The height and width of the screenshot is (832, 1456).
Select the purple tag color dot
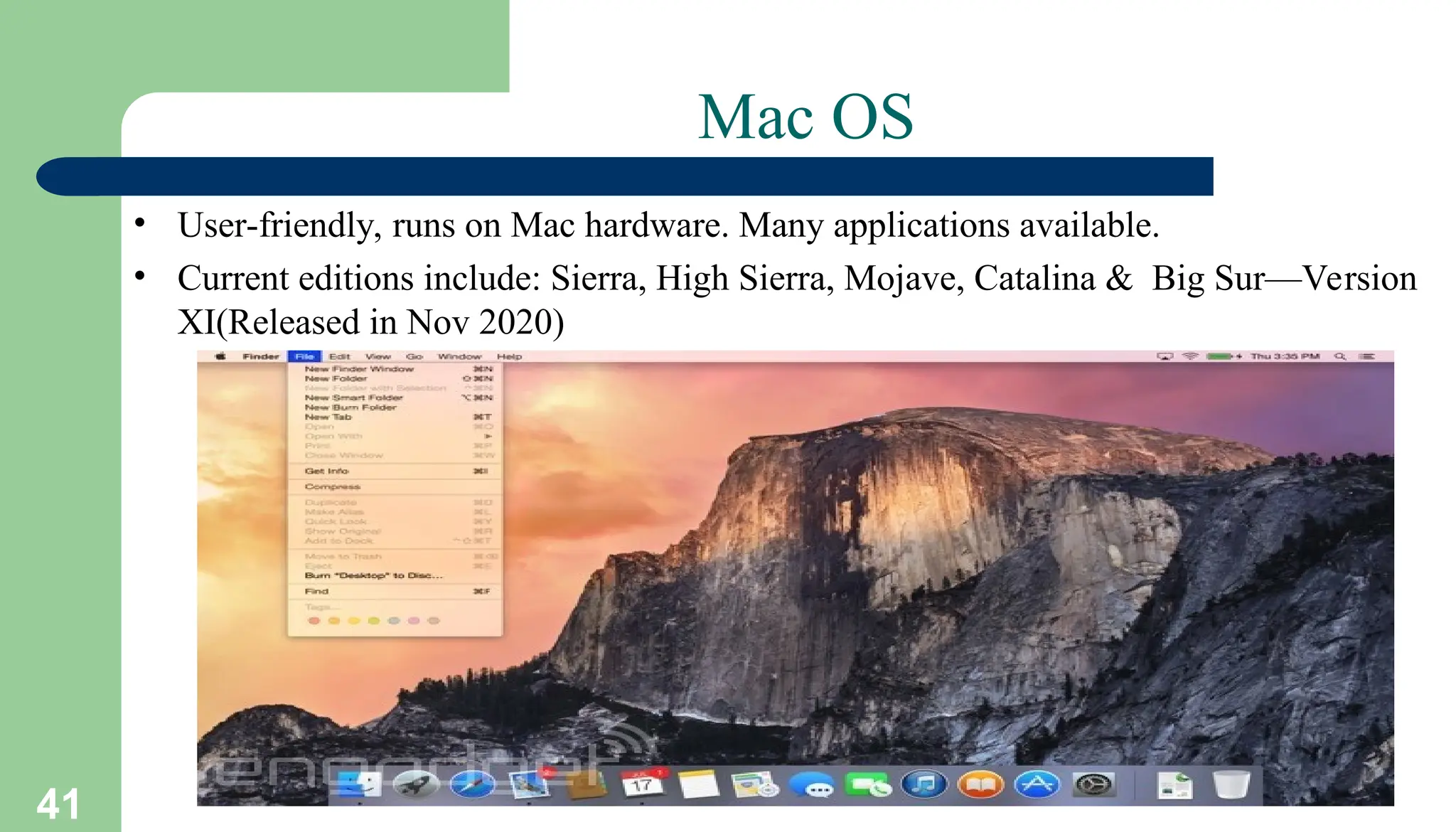click(x=413, y=621)
